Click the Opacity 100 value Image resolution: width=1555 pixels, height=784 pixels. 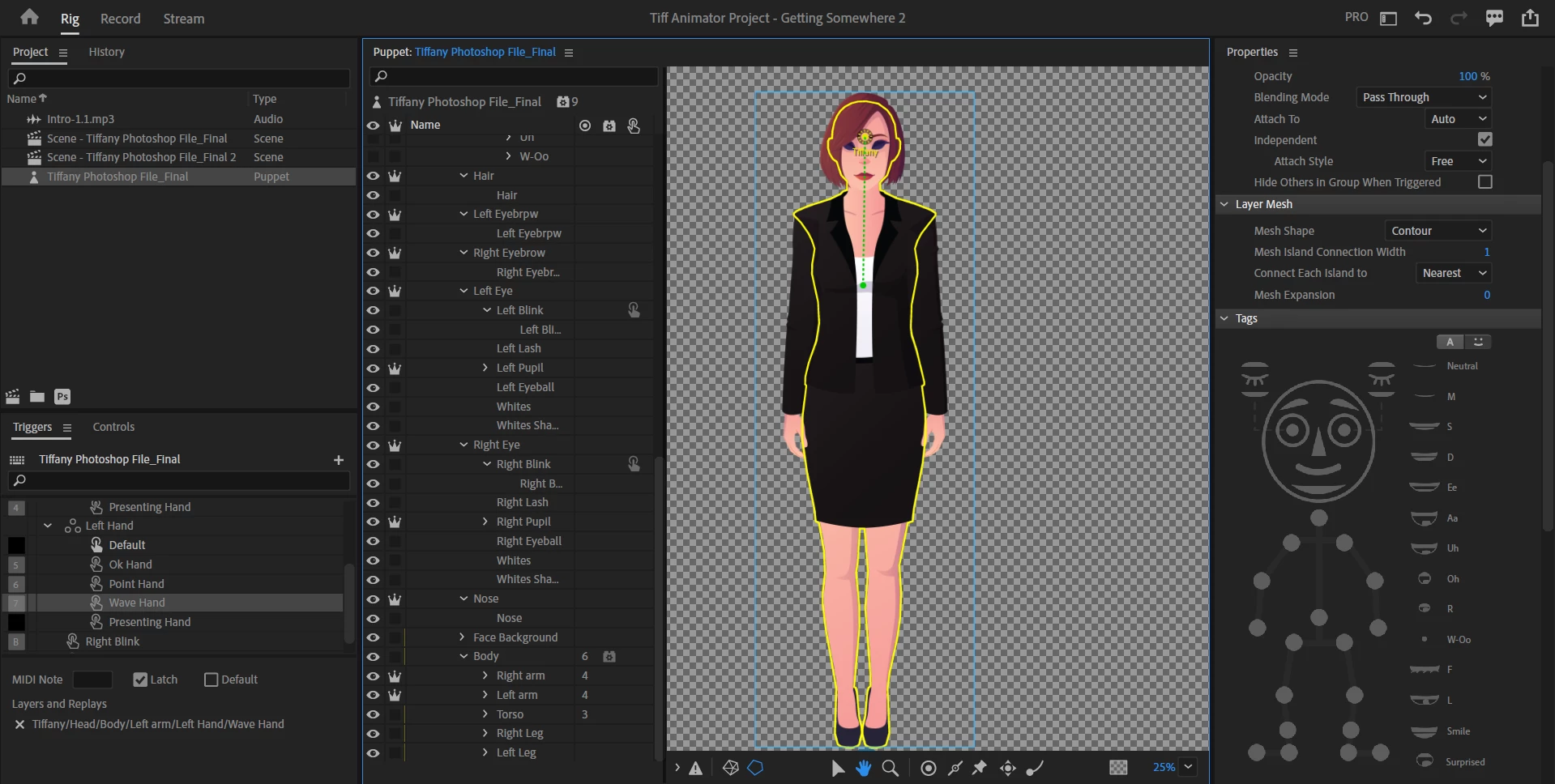tap(1467, 76)
